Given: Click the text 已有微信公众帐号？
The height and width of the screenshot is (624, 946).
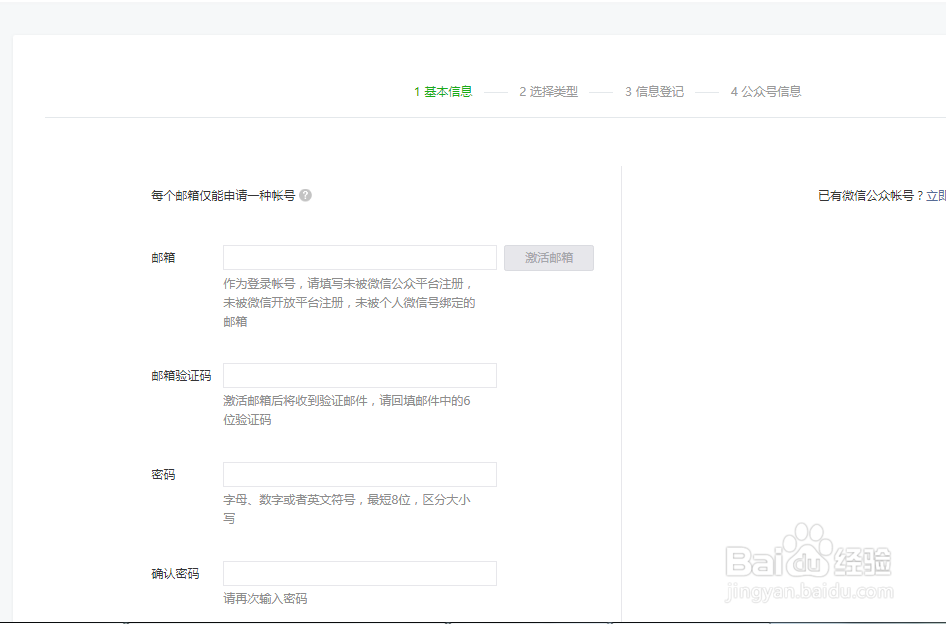Looking at the screenshot, I should (871, 196).
